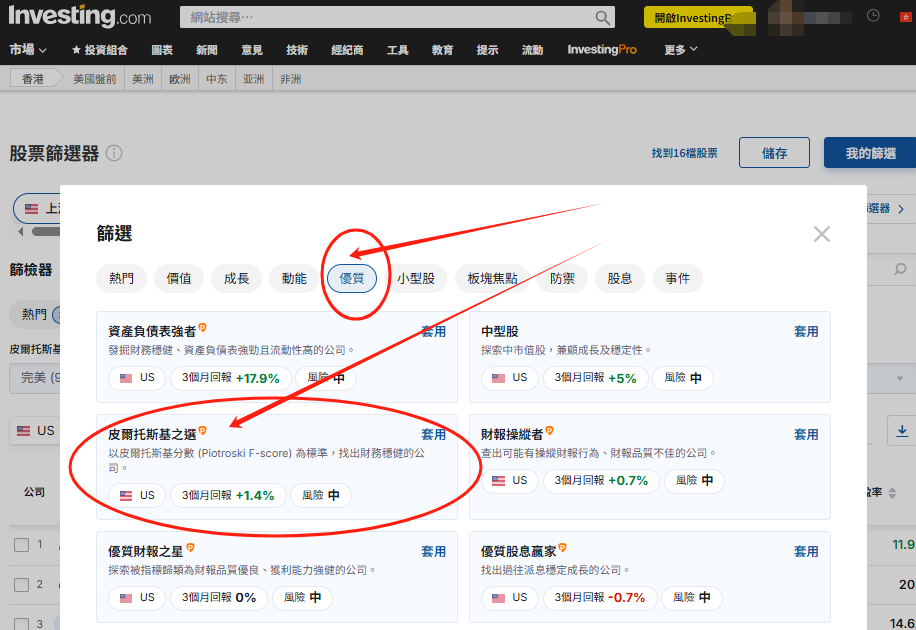The height and width of the screenshot is (630, 916).
Task: Select the 防禦 filter tab
Action: point(562,278)
